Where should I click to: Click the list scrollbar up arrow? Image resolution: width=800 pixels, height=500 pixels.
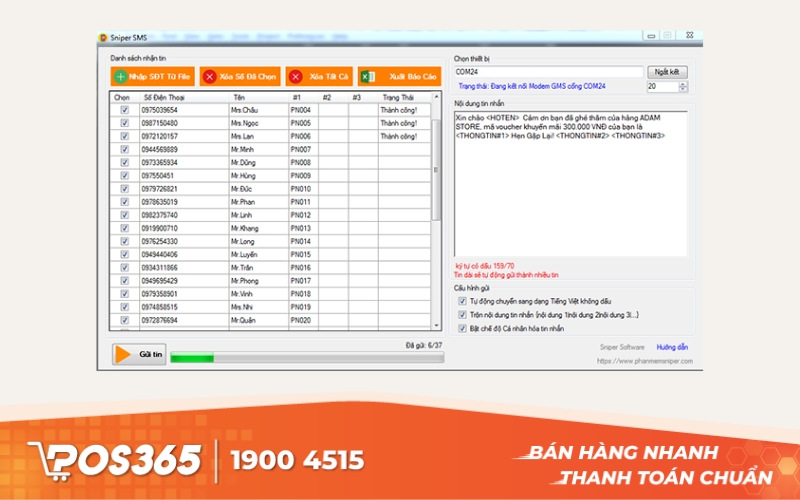436,96
